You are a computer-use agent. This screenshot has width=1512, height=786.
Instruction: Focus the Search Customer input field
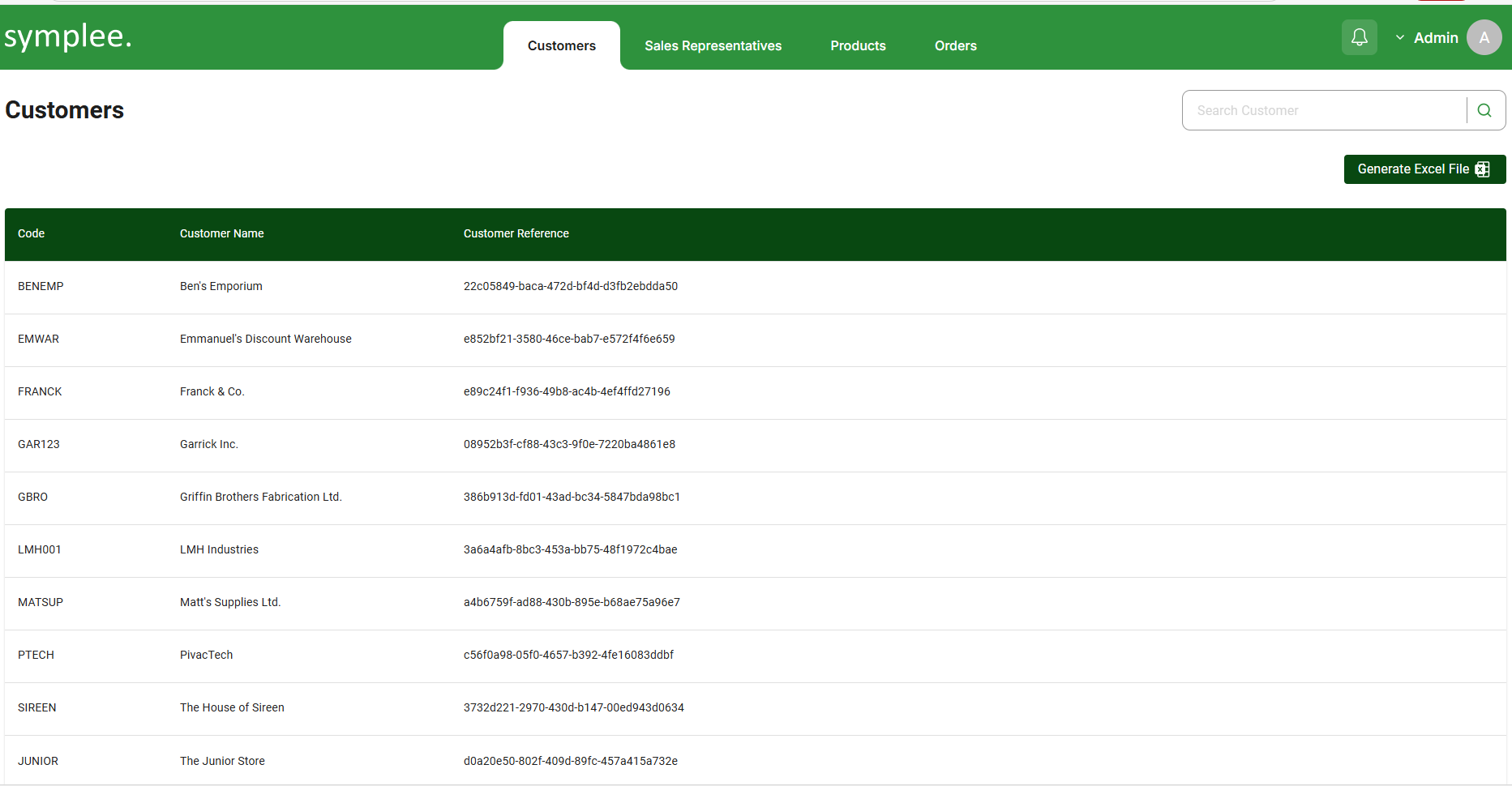(x=1324, y=110)
